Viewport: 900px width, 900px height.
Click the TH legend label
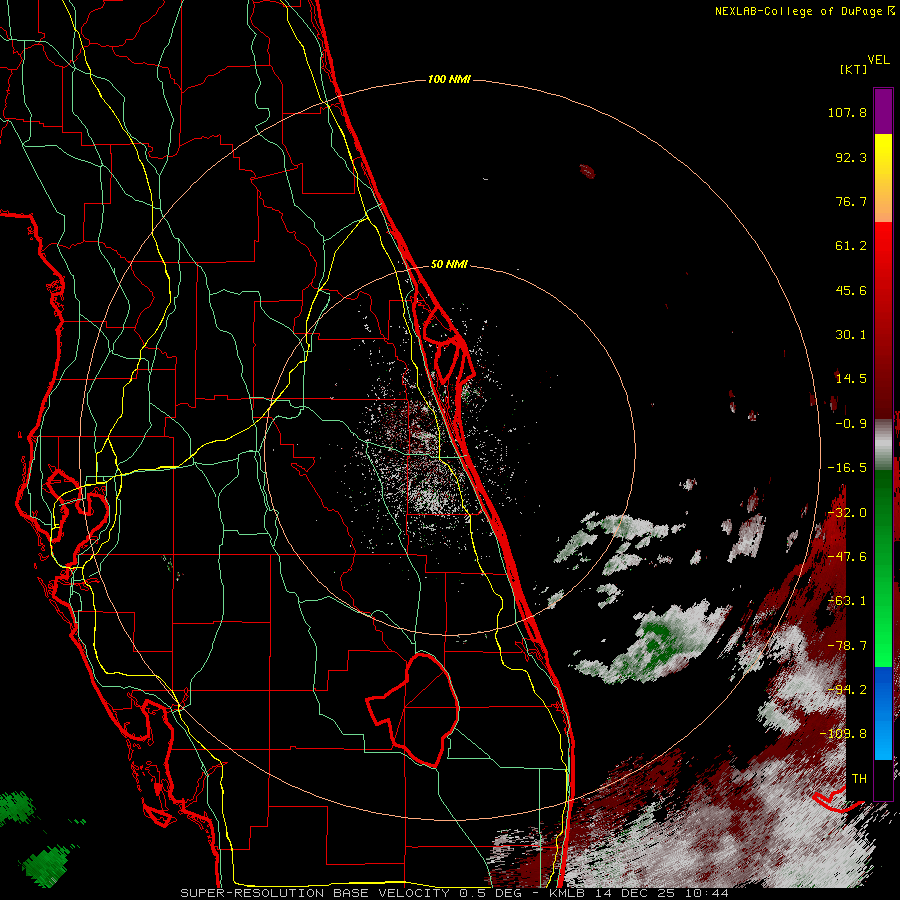859,779
